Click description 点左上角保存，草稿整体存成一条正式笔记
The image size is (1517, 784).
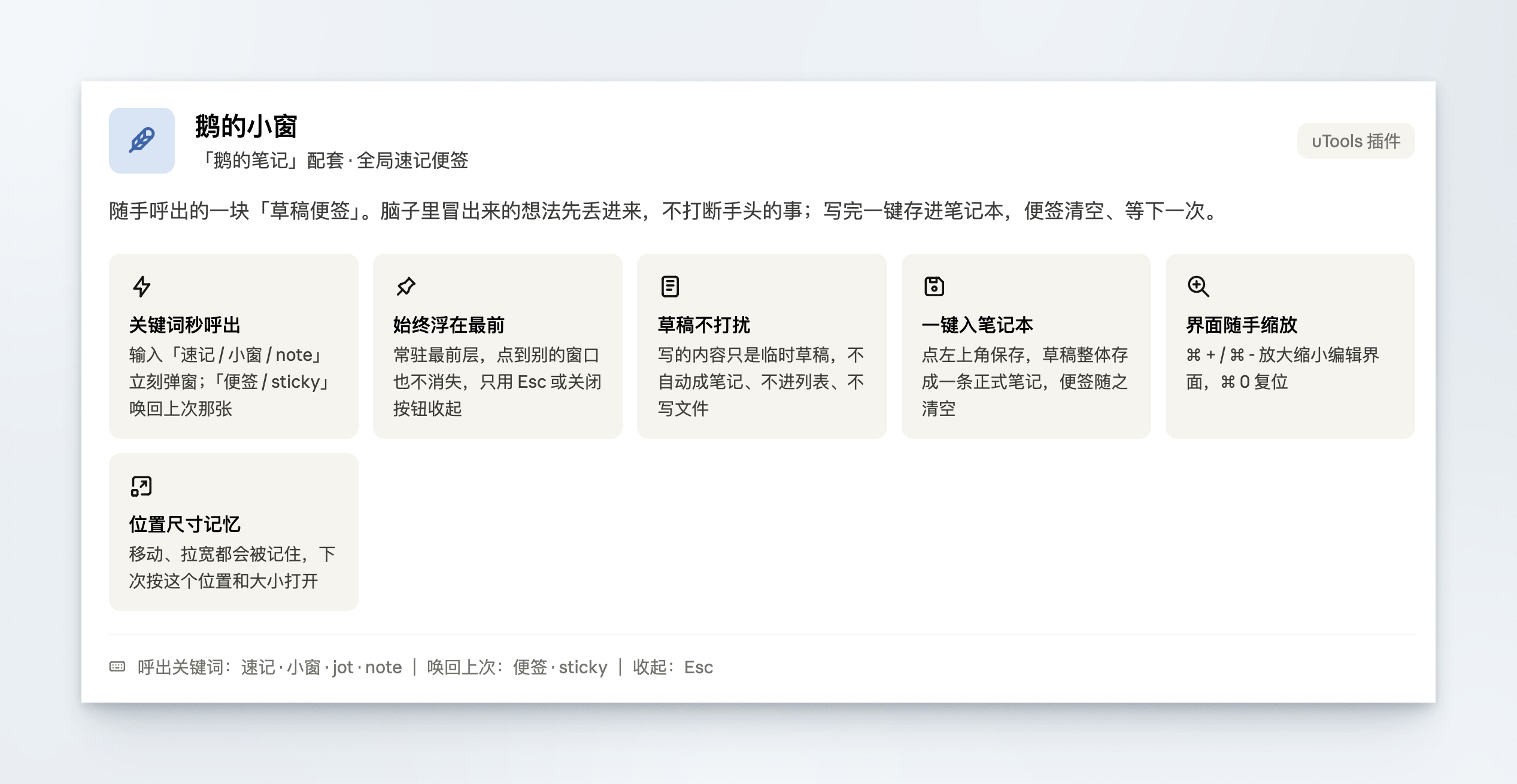click(1025, 382)
